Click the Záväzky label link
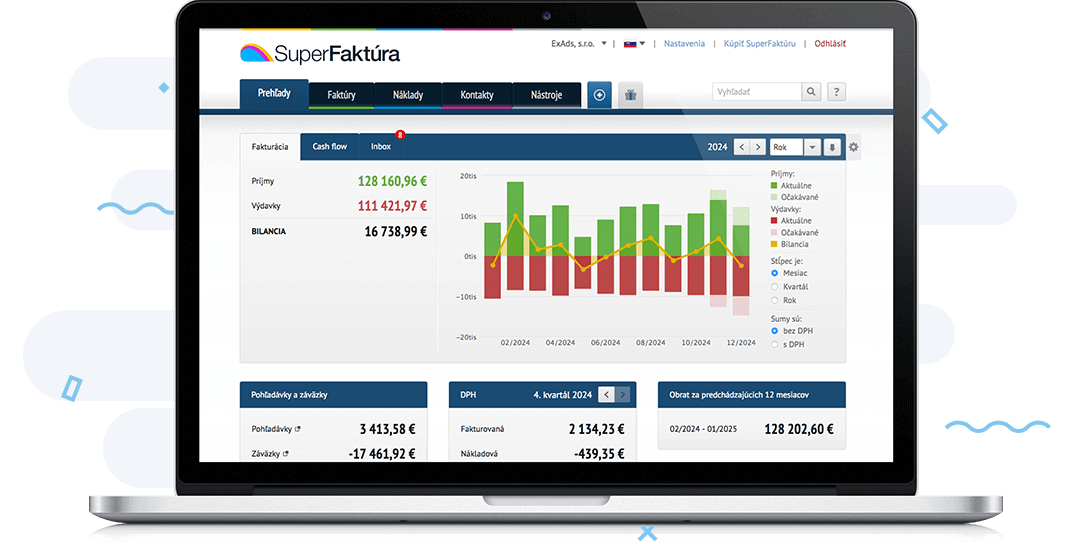This screenshot has height=544, width=1090. click(266, 454)
